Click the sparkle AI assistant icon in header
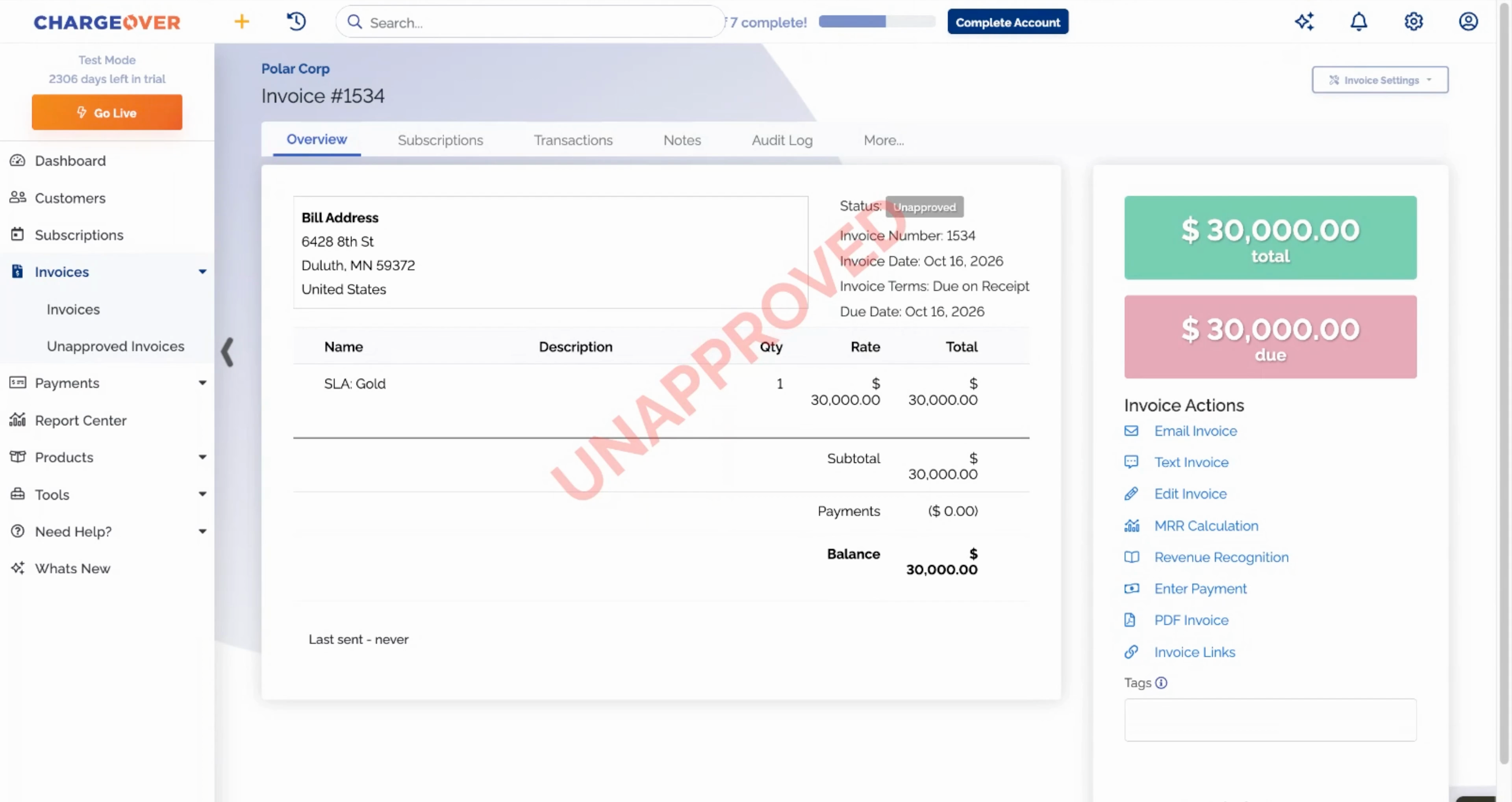This screenshot has height=802, width=1512. click(1304, 22)
